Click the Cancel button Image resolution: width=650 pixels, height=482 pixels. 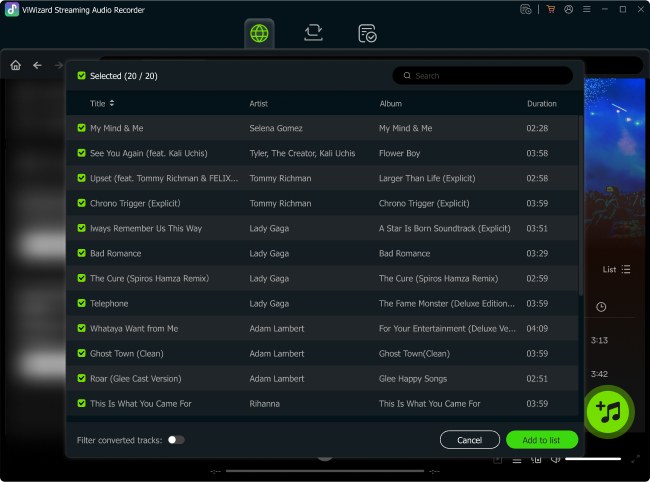point(470,440)
